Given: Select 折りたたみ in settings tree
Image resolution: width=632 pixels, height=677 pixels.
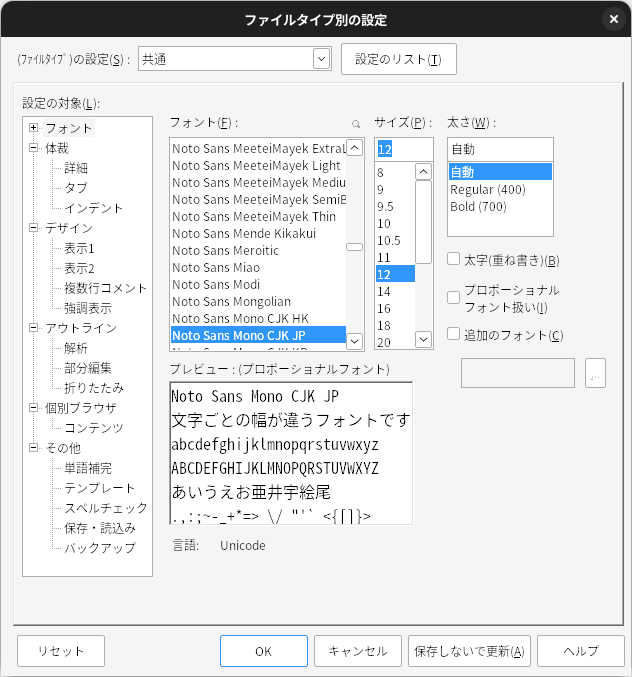Looking at the screenshot, I should tap(94, 388).
